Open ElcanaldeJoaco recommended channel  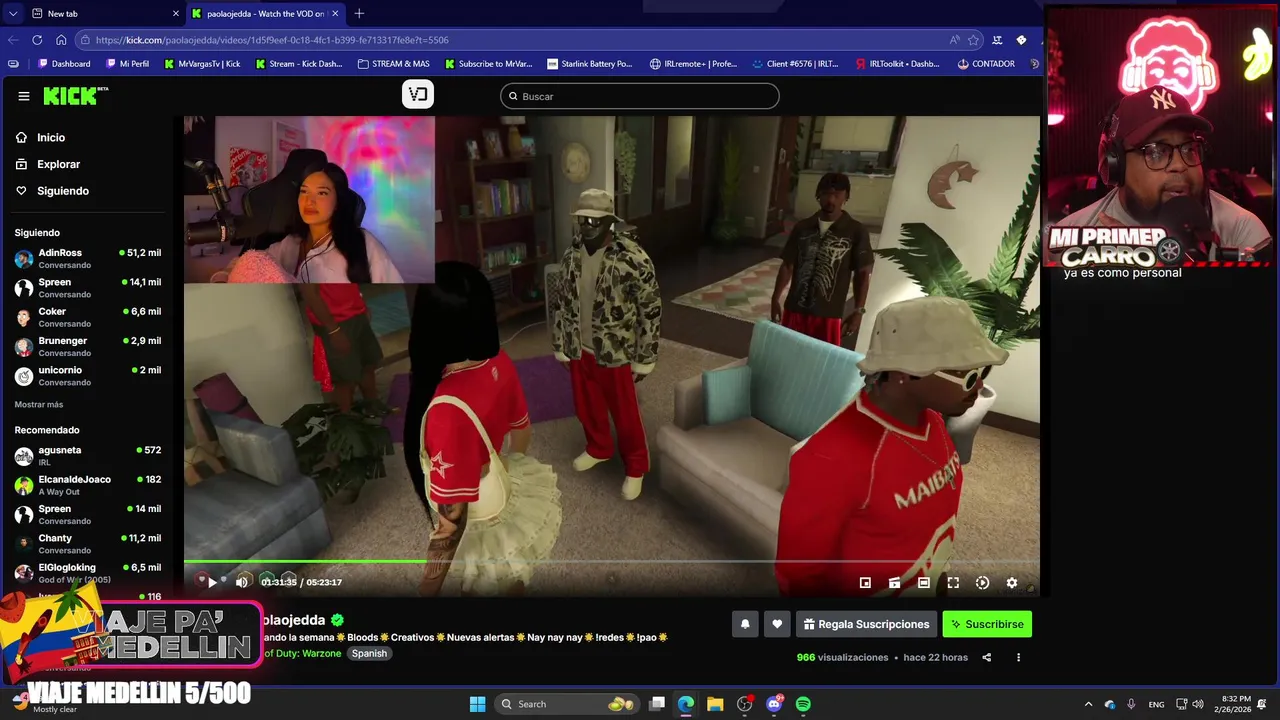click(x=88, y=484)
